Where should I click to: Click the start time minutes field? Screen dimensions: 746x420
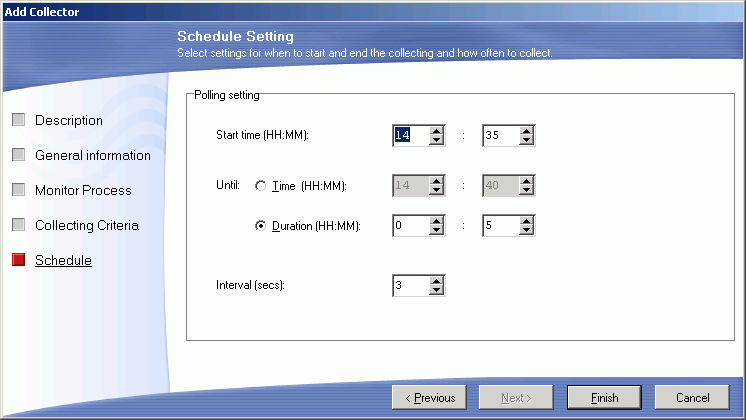coord(500,136)
